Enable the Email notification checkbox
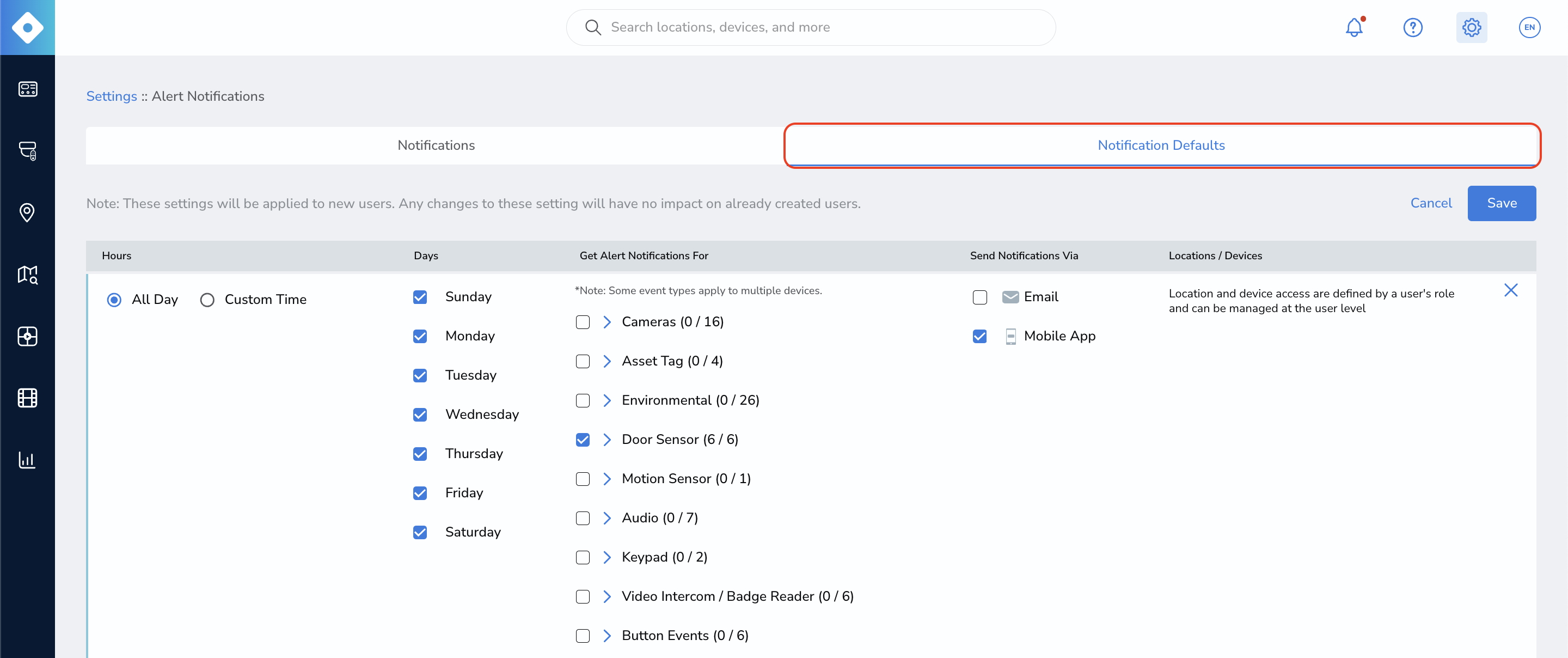The image size is (1568, 658). pos(980,297)
